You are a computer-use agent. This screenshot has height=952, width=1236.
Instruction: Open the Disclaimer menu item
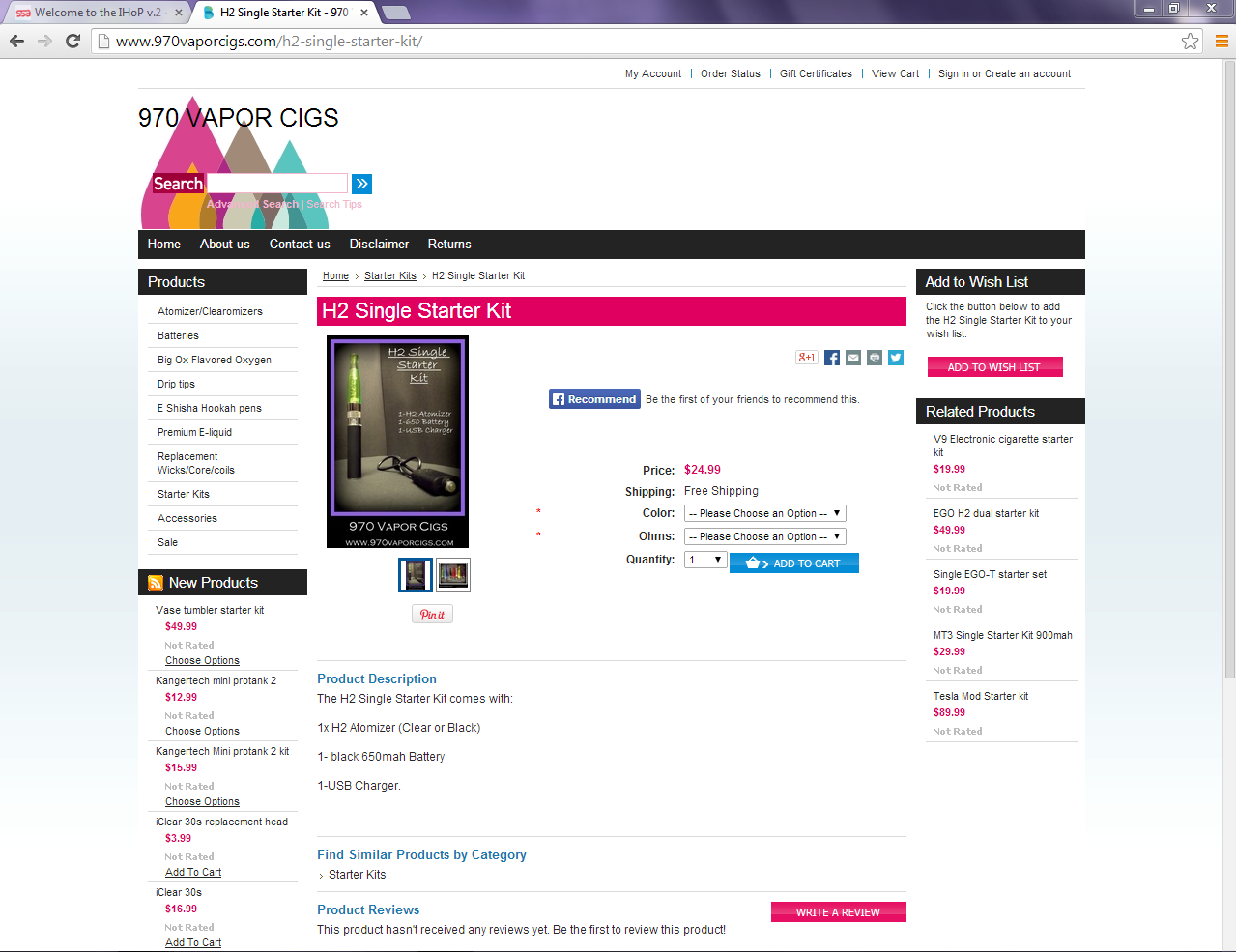(379, 245)
